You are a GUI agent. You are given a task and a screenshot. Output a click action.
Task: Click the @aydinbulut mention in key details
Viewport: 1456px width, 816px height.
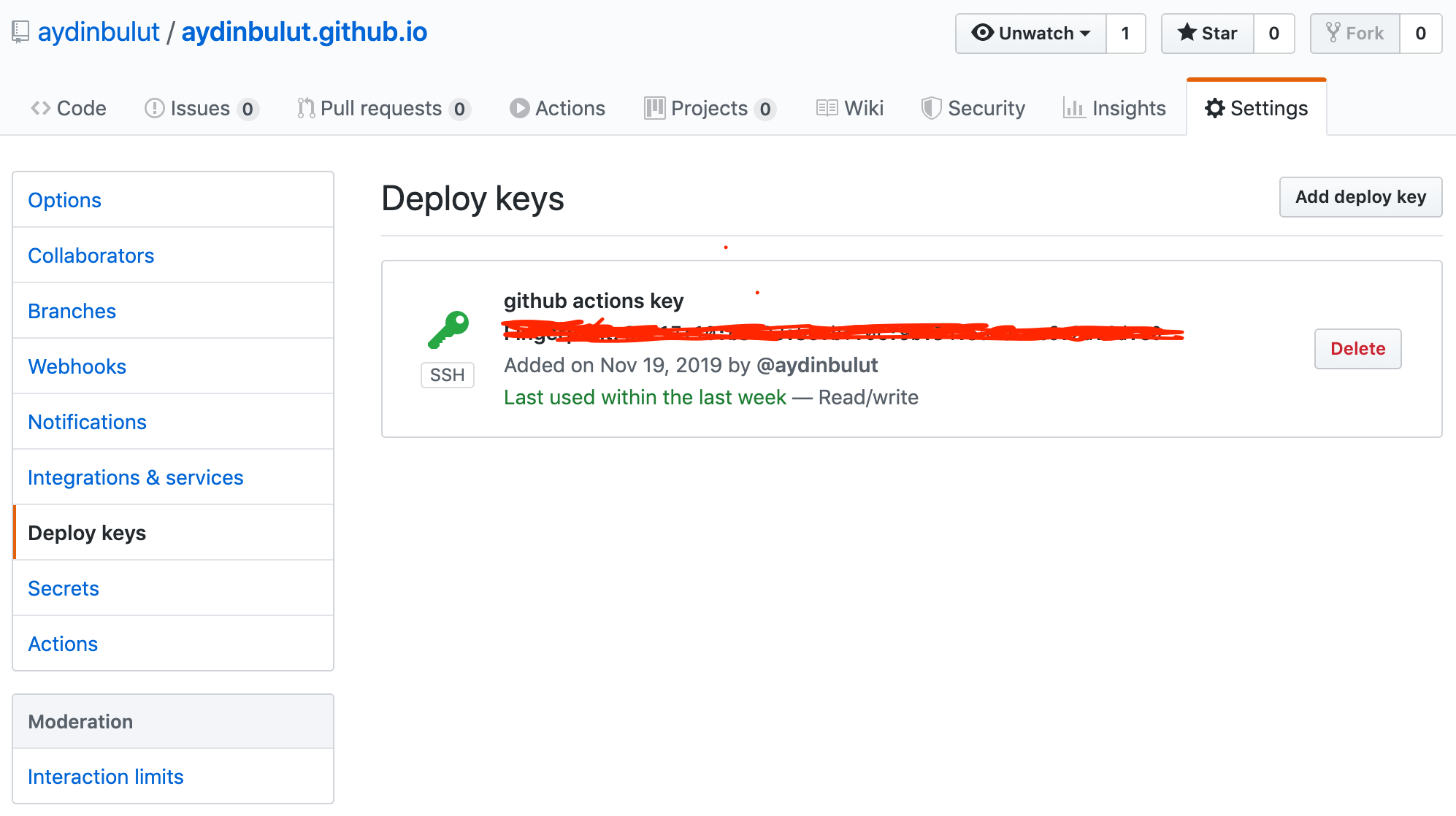pos(817,365)
